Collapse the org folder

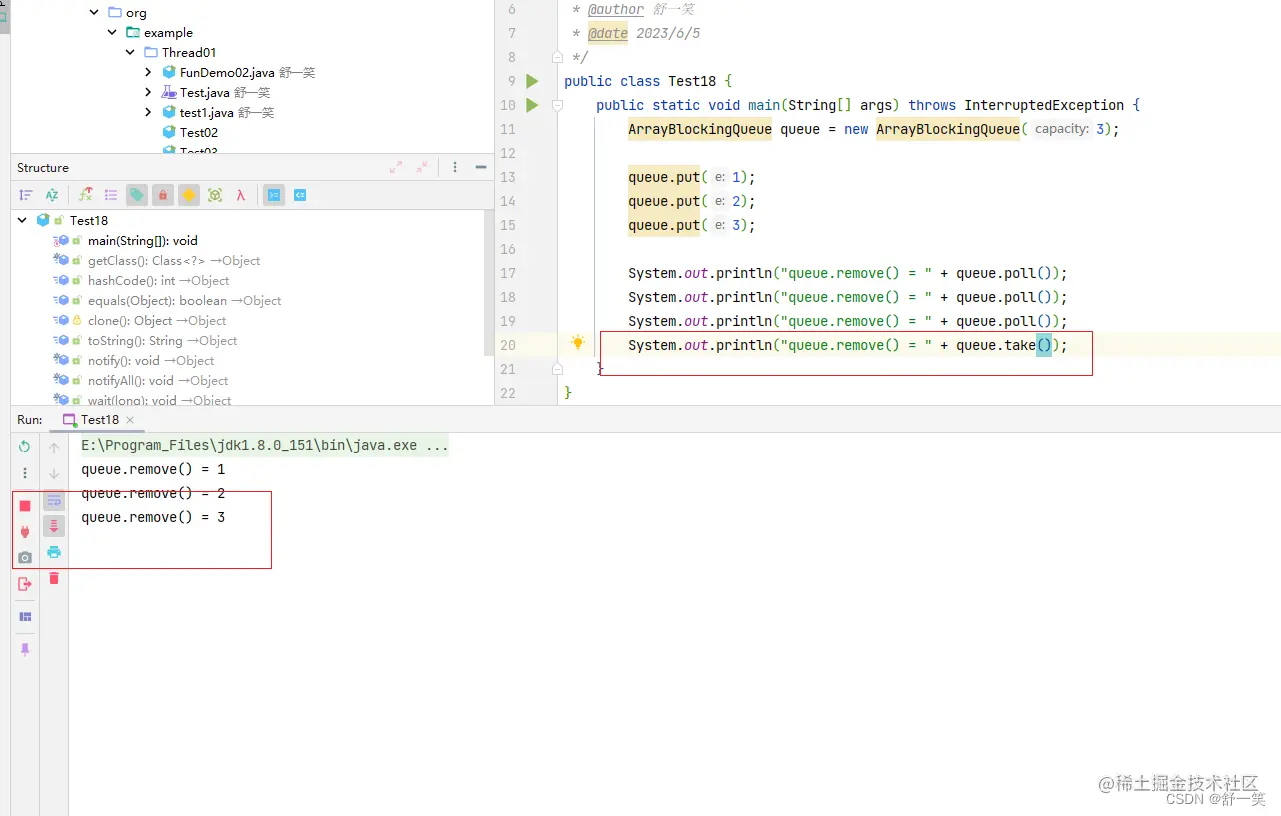coord(95,13)
